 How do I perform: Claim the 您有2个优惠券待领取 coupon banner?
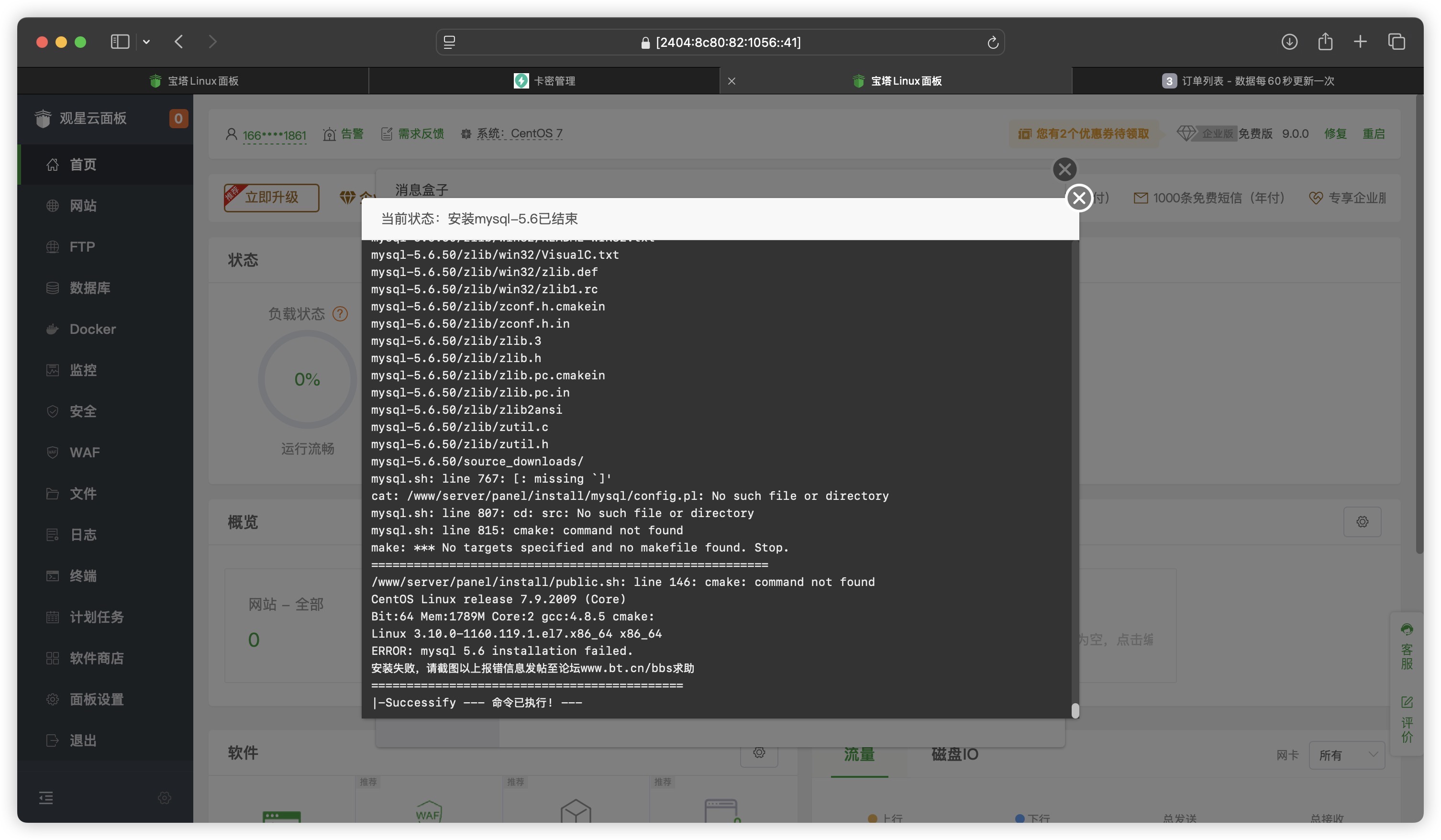coord(1083,134)
